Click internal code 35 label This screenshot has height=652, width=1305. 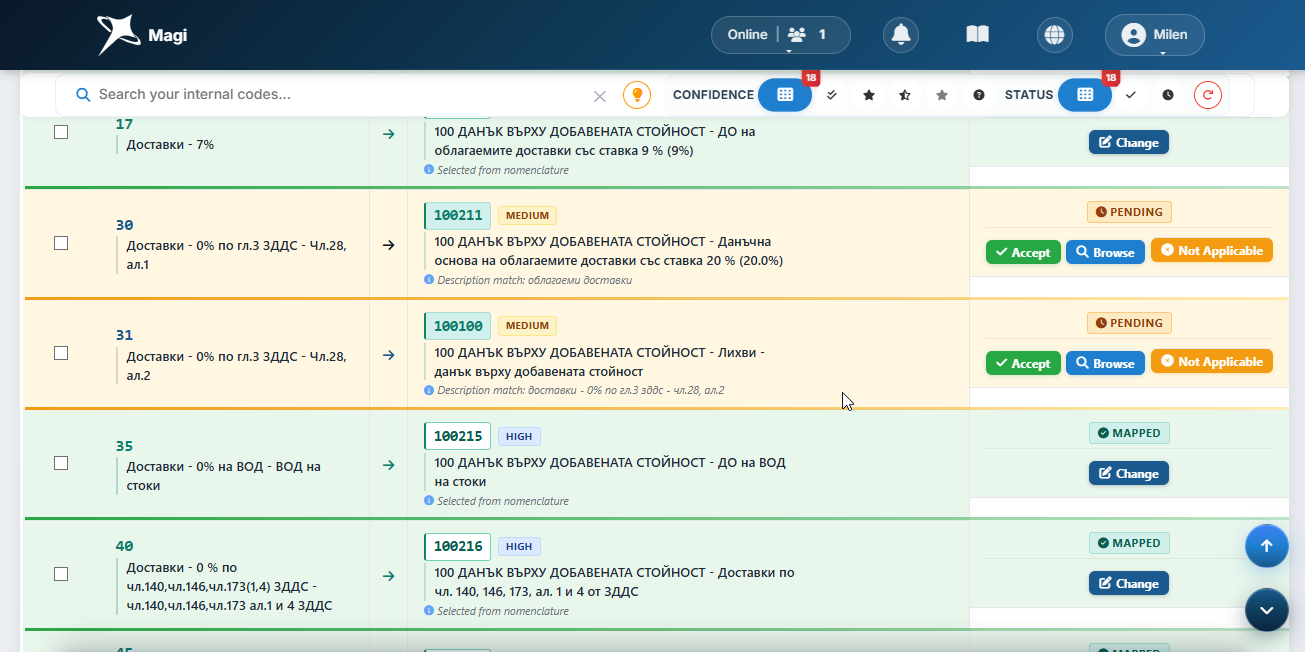124,446
